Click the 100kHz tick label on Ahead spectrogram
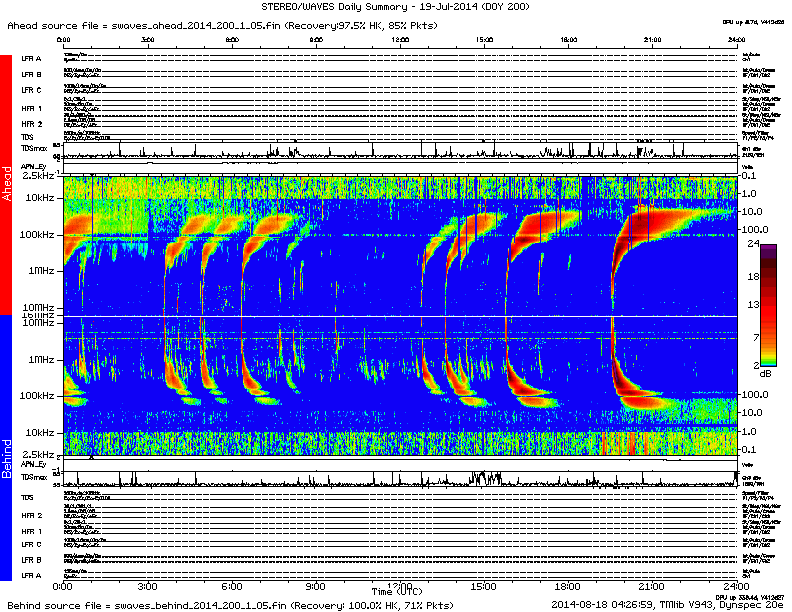792x612 pixels. tap(37, 235)
